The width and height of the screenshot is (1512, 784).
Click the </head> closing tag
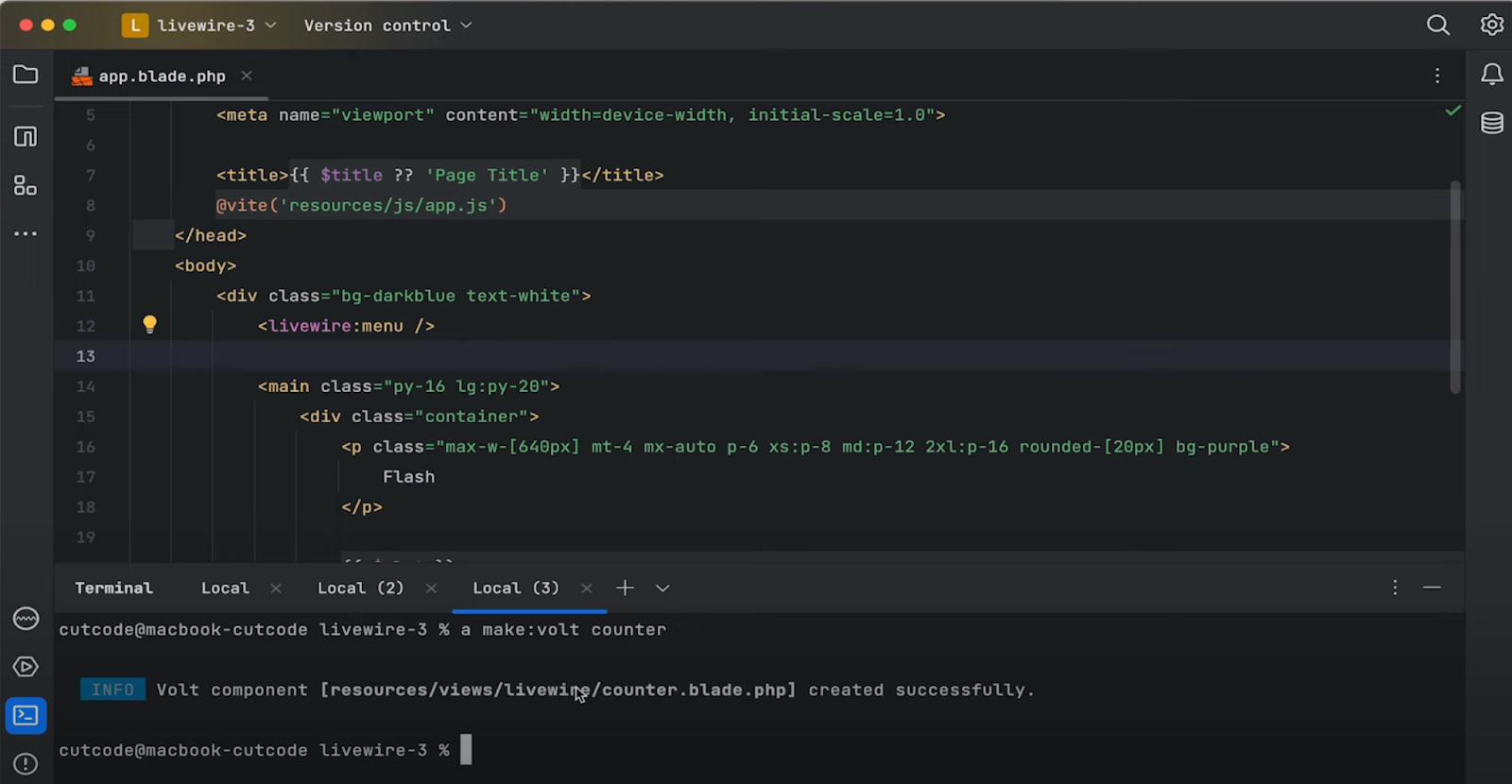click(x=210, y=235)
